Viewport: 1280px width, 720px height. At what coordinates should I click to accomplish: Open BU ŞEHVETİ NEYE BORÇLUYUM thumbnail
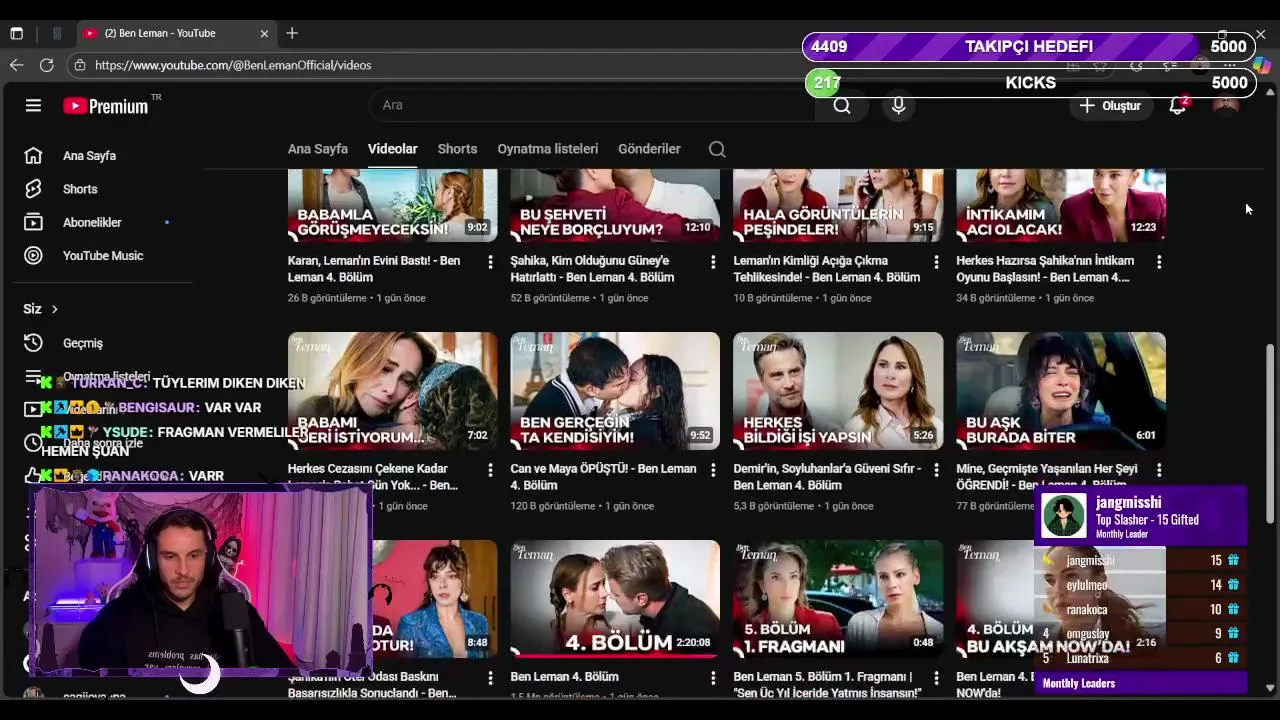click(x=615, y=205)
